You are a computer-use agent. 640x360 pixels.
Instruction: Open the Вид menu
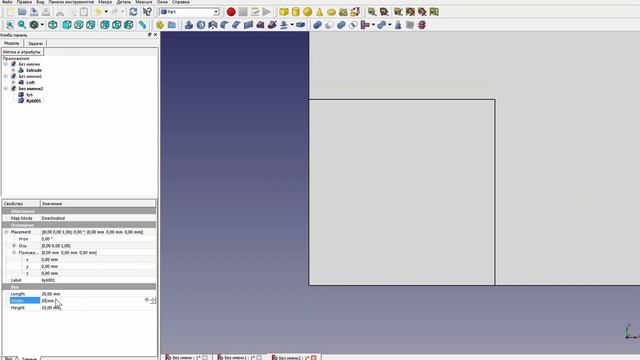tap(40, 2)
